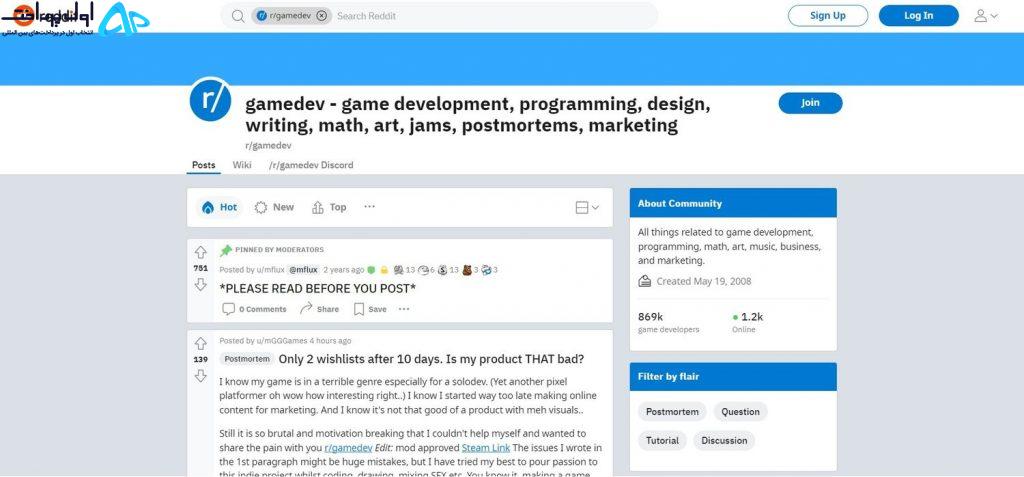Click the bear award icon on pinned post
Screen dimensions: 1024x477
(x=466, y=269)
